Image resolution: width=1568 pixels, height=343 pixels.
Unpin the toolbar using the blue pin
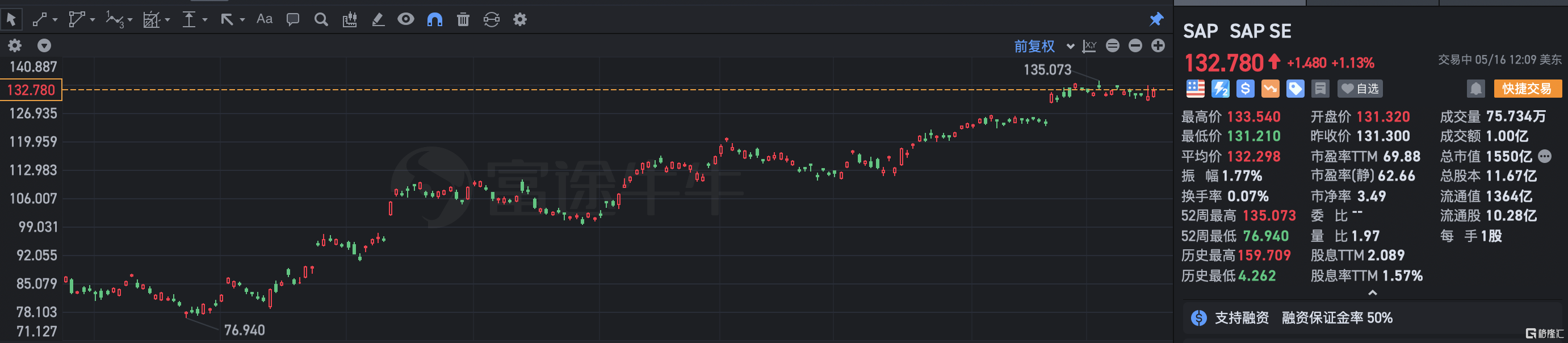click(x=1156, y=19)
